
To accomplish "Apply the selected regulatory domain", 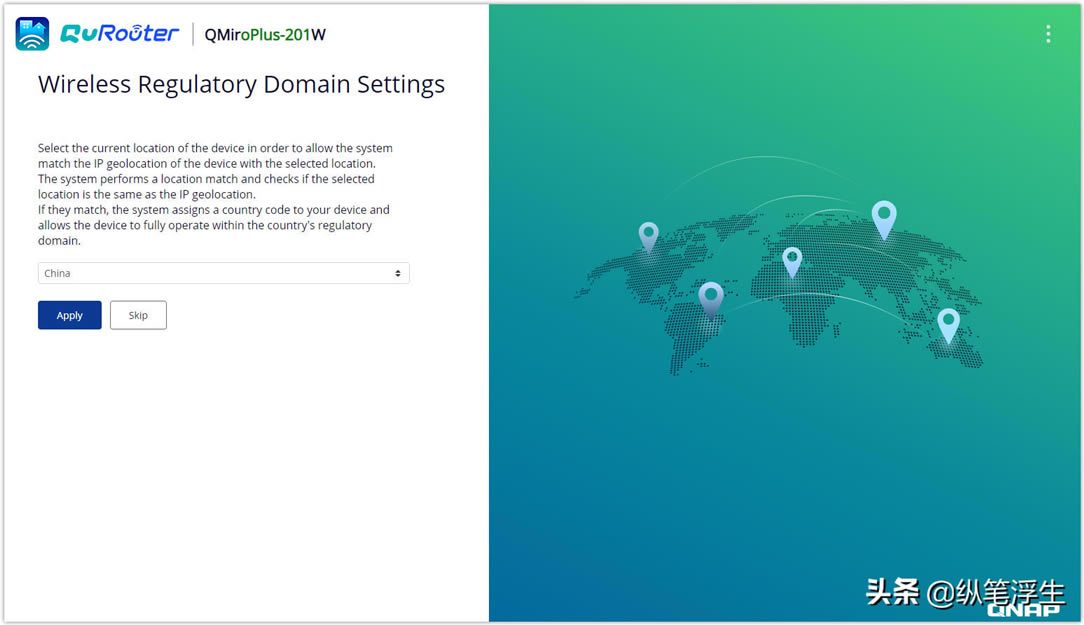I will (x=70, y=315).
